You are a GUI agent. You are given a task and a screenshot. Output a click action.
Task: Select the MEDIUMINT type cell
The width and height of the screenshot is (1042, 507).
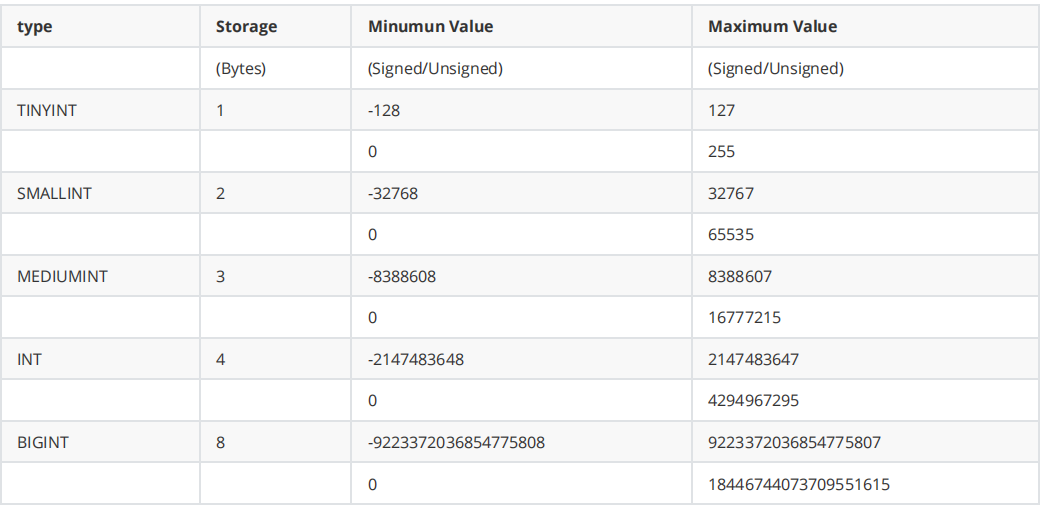(x=62, y=276)
